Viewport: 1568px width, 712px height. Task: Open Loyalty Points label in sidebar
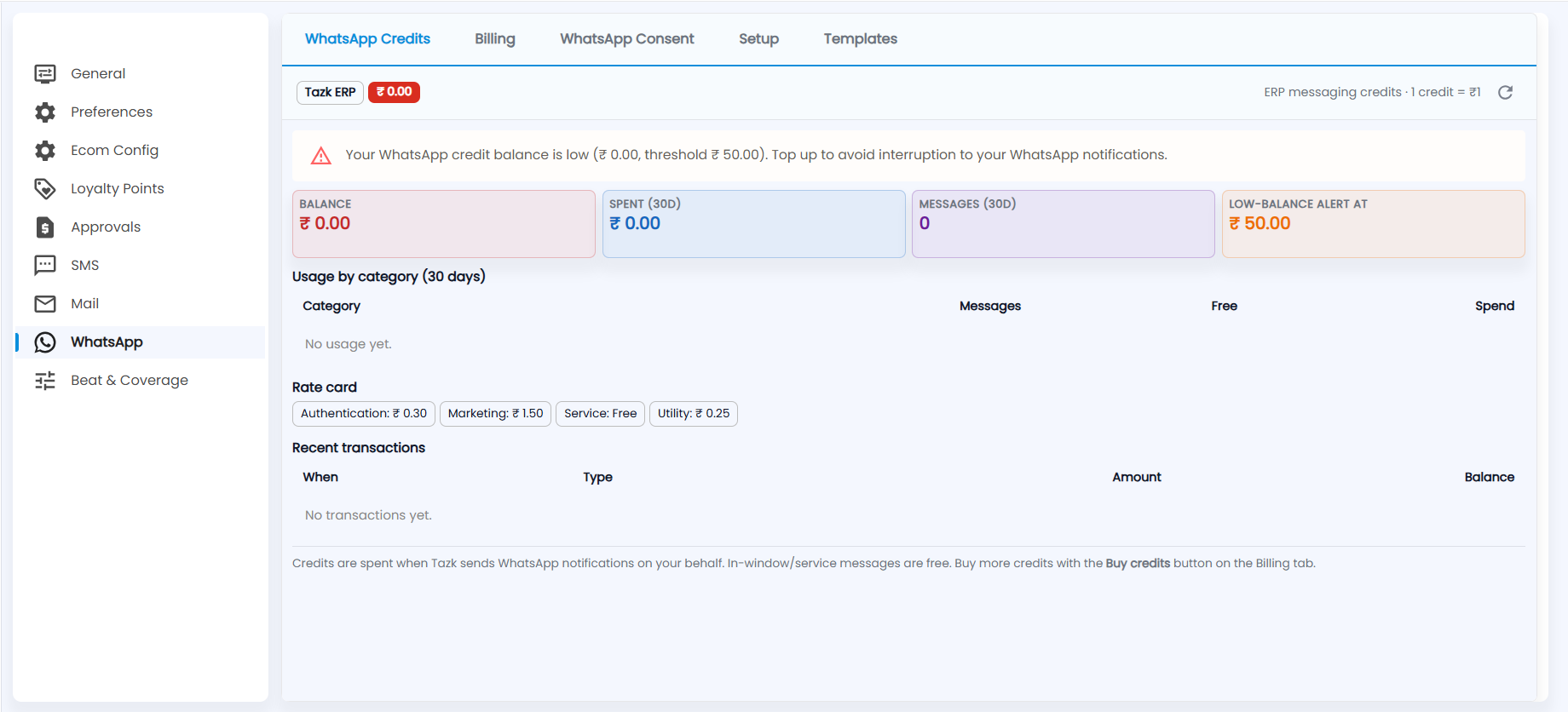tap(118, 189)
